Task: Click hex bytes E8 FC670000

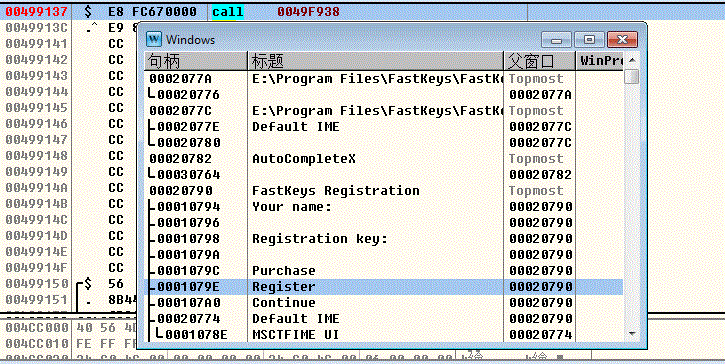Action: pos(153,12)
